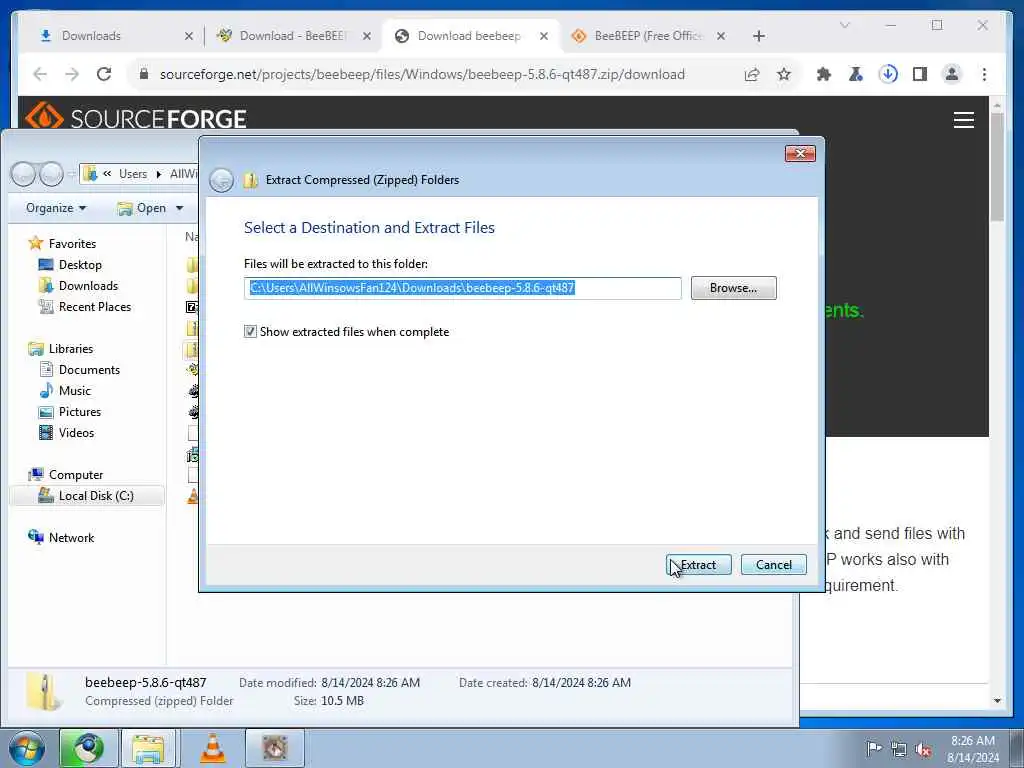Screen dimensions: 1024x768
Task: Open Videos library in sidebar
Action: [76, 432]
